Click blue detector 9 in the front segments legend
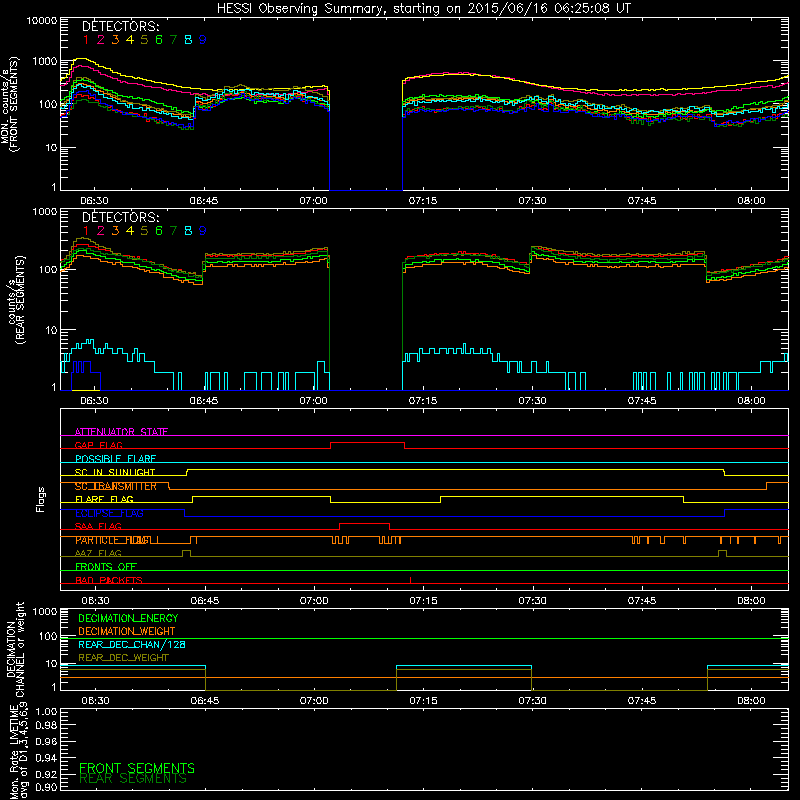800x800 pixels. [x=203, y=40]
